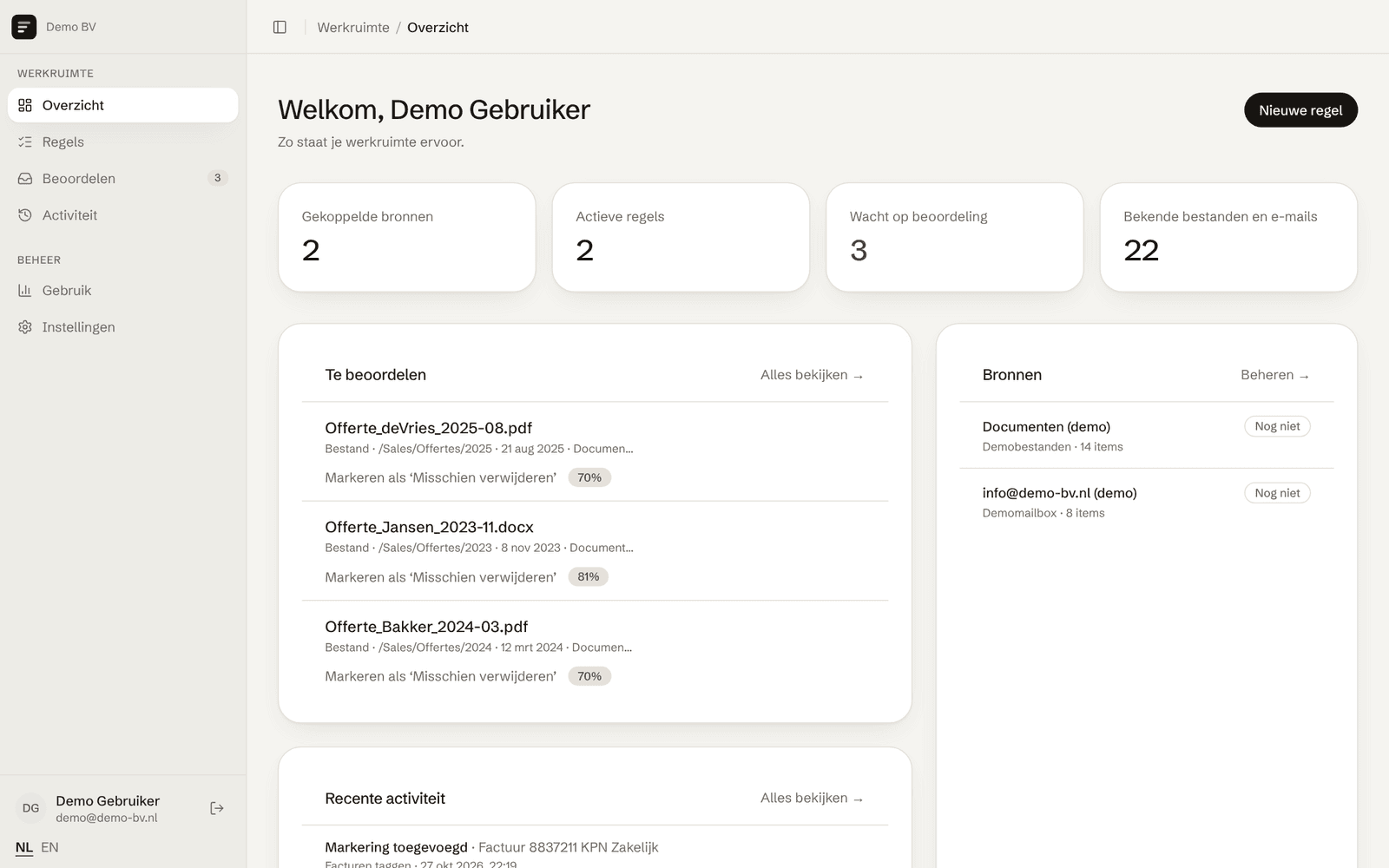This screenshot has height=868, width=1389.
Task: Click the 81% confidence badge
Action: 589,577
